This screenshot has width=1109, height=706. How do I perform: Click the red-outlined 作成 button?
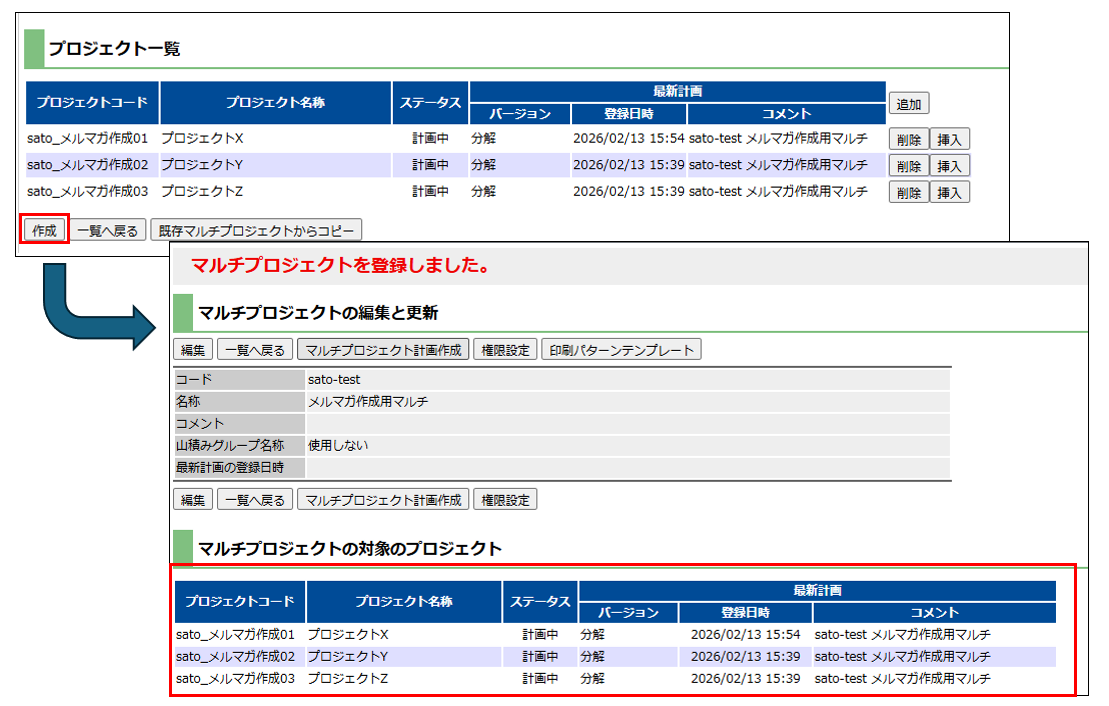pyautogui.click(x=44, y=230)
